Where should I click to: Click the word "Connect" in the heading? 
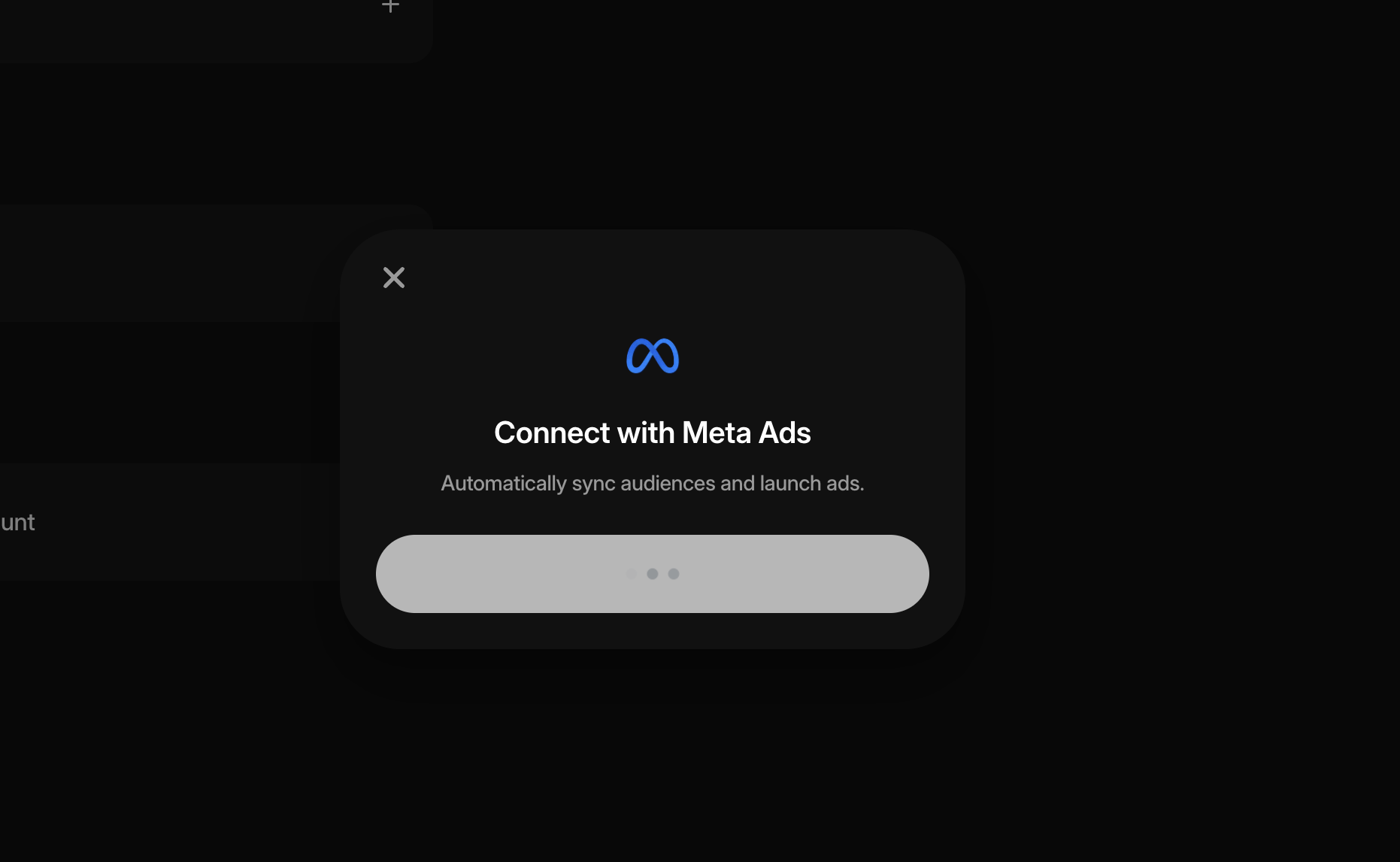(x=552, y=433)
